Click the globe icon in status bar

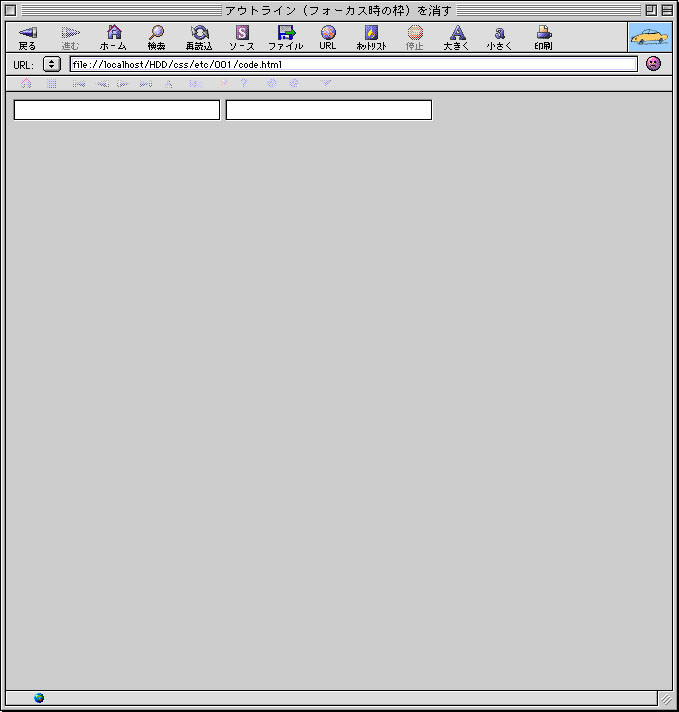[x=39, y=698]
